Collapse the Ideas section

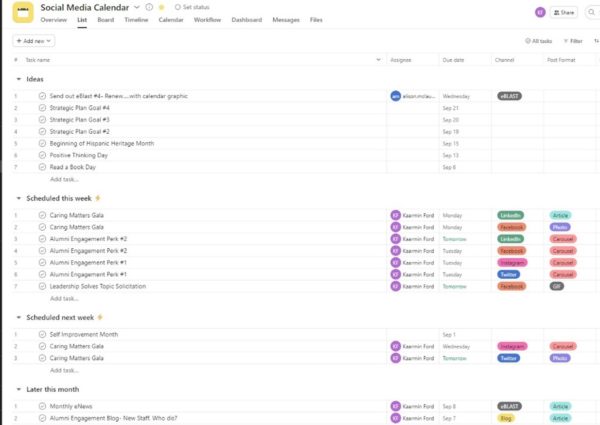(x=18, y=78)
